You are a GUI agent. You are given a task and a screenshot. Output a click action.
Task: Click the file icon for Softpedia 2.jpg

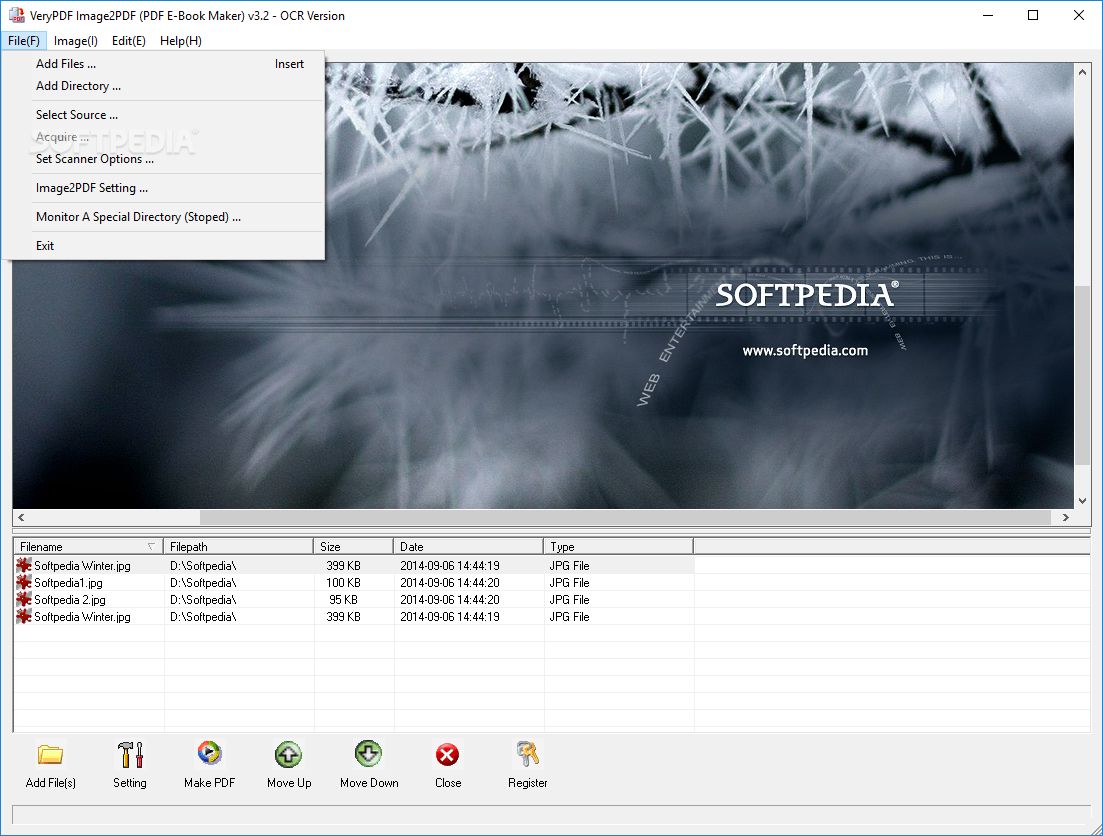[24, 599]
